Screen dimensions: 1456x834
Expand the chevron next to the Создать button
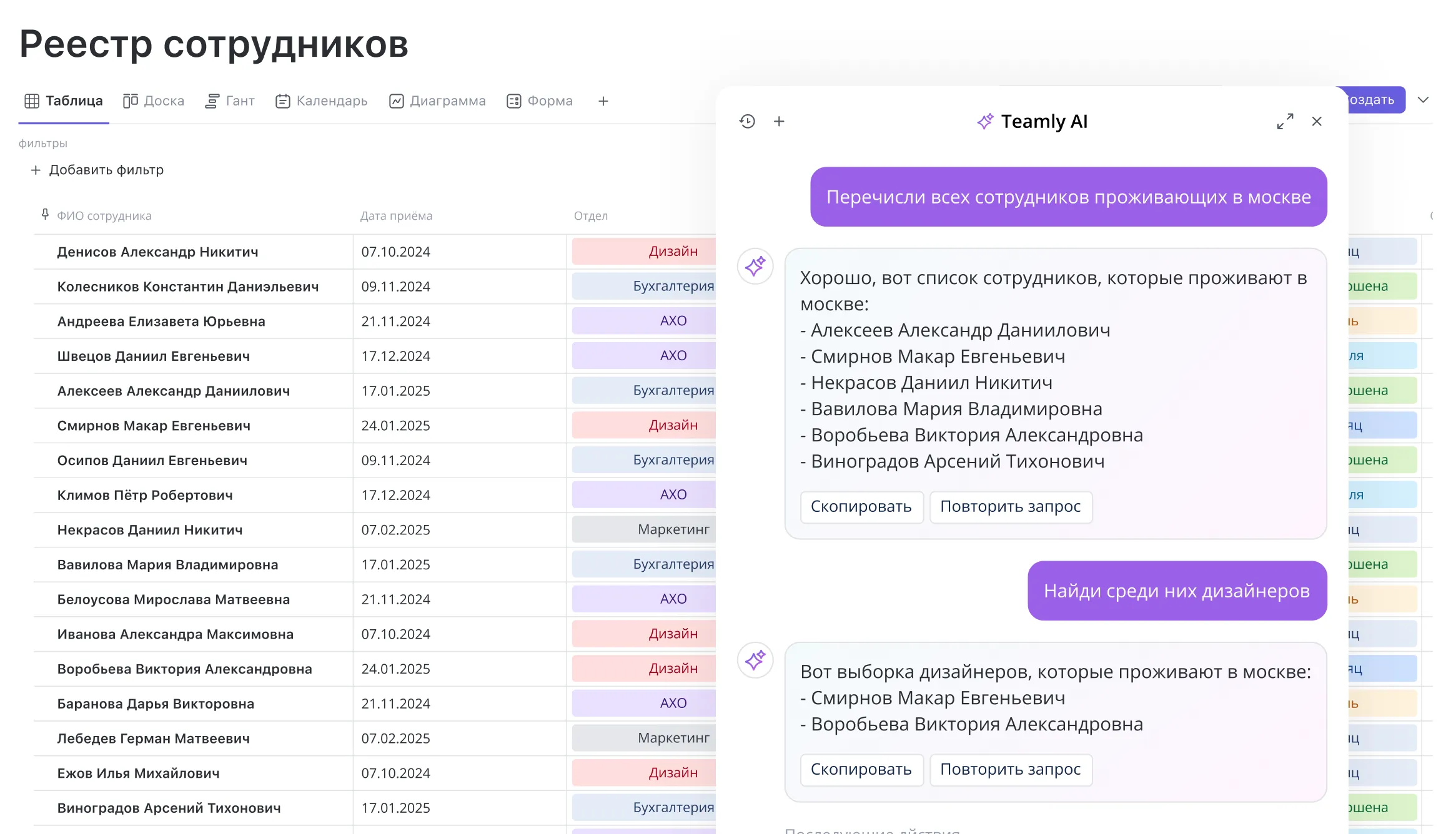1423,100
